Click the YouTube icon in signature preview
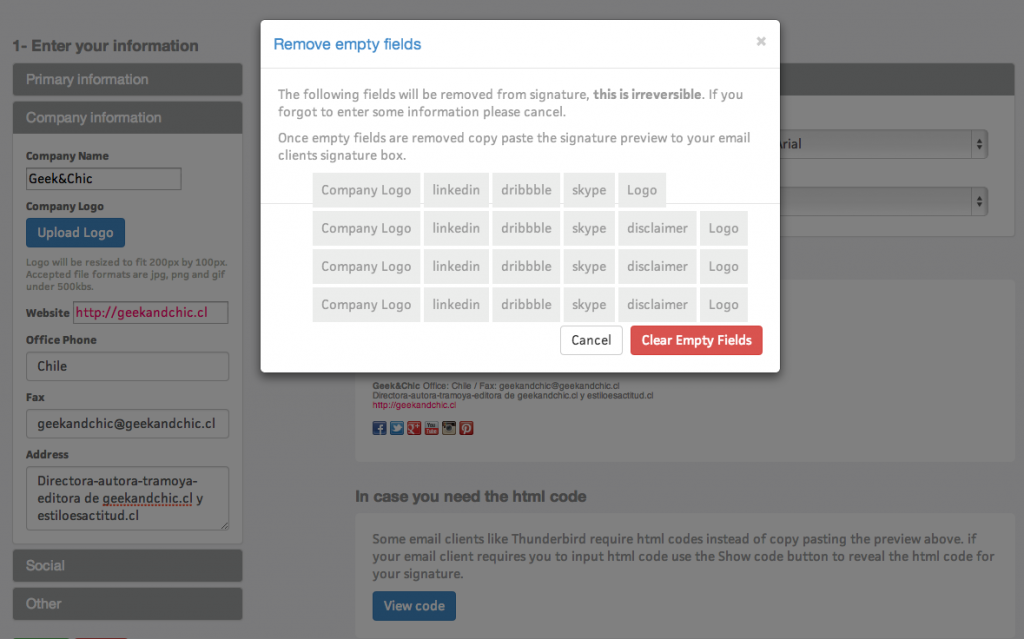1024x639 pixels. [x=431, y=428]
